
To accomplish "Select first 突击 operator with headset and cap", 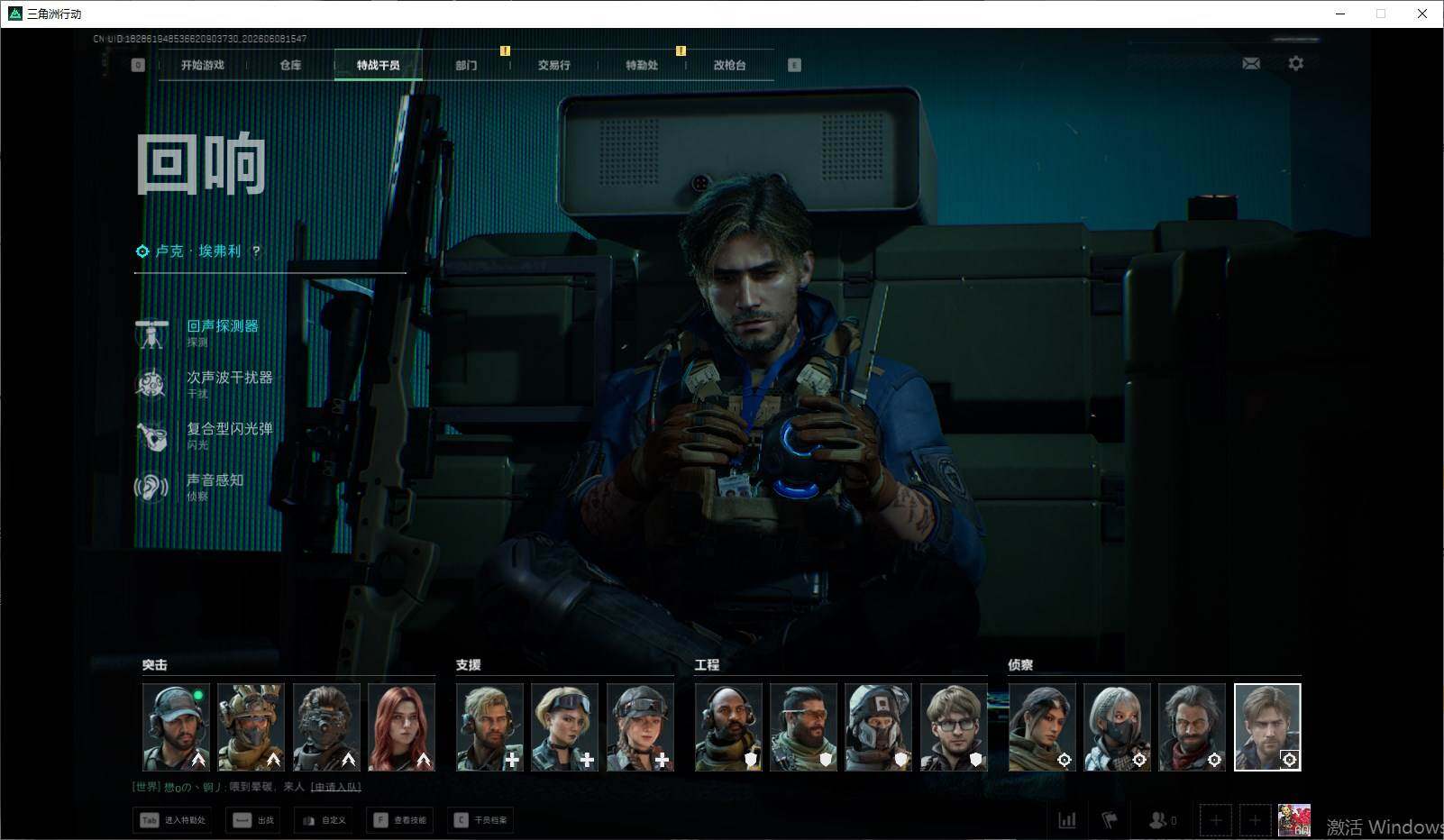I will pyautogui.click(x=176, y=727).
